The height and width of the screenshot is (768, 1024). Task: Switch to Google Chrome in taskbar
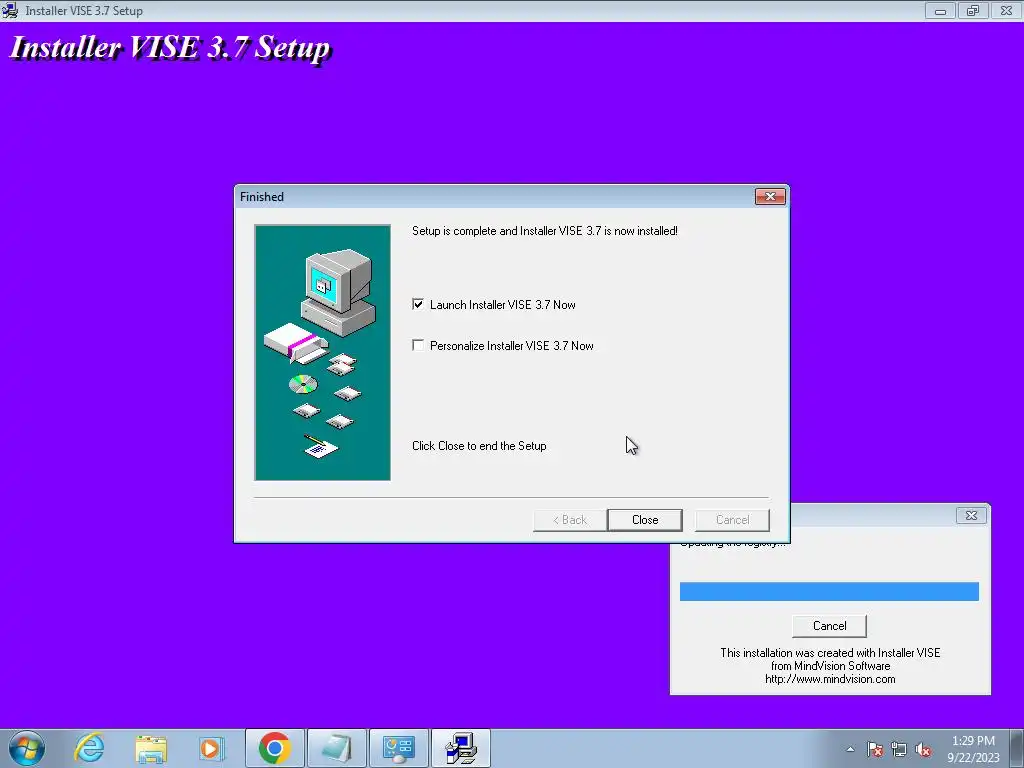275,748
